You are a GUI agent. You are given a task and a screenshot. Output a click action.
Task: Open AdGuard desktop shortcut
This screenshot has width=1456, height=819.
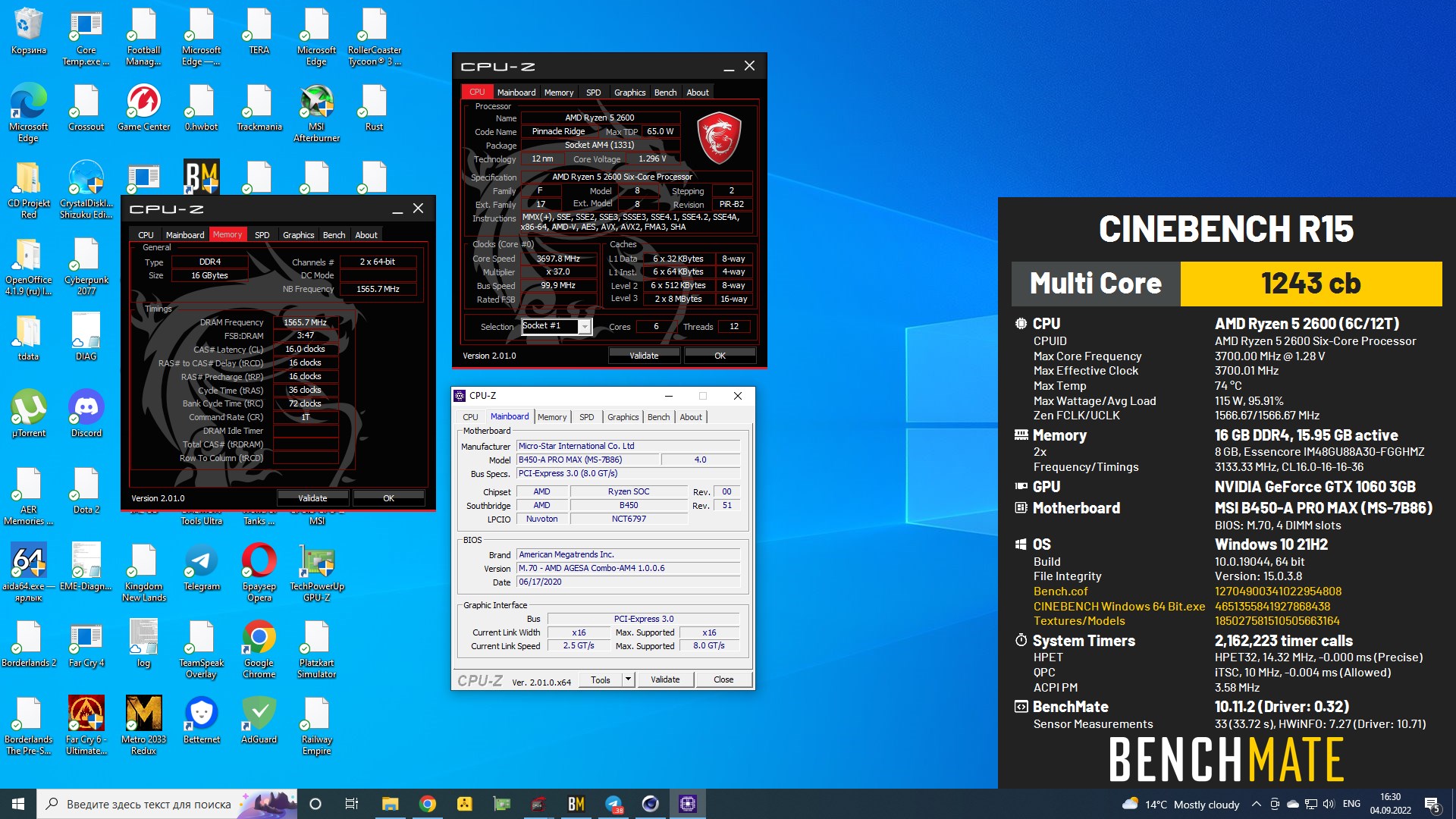(x=259, y=720)
